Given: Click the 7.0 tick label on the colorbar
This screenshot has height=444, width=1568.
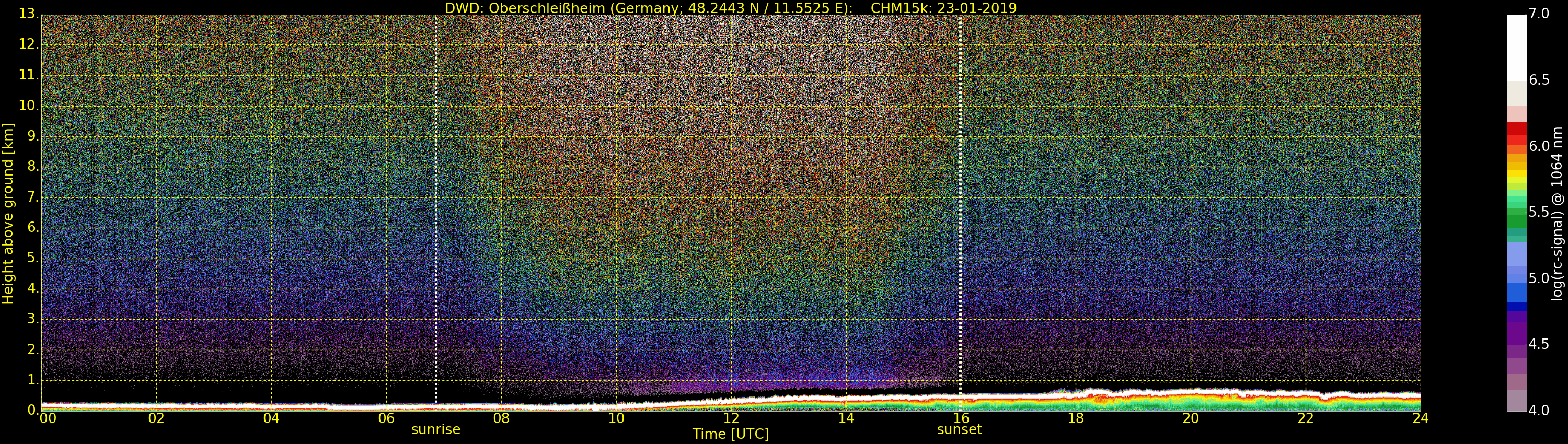Looking at the screenshot, I should [1539, 14].
